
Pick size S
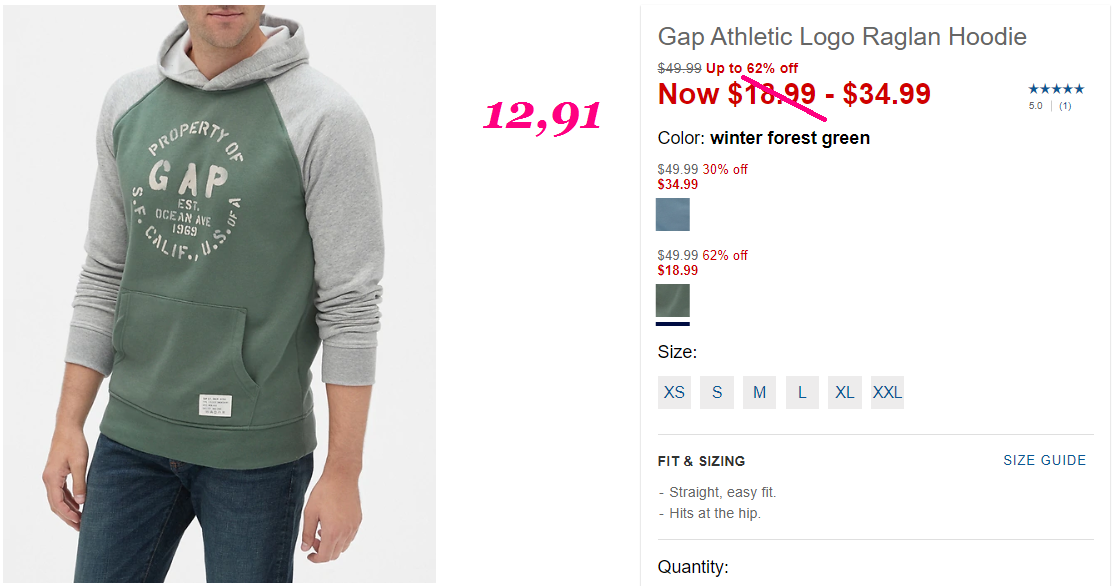tap(717, 392)
